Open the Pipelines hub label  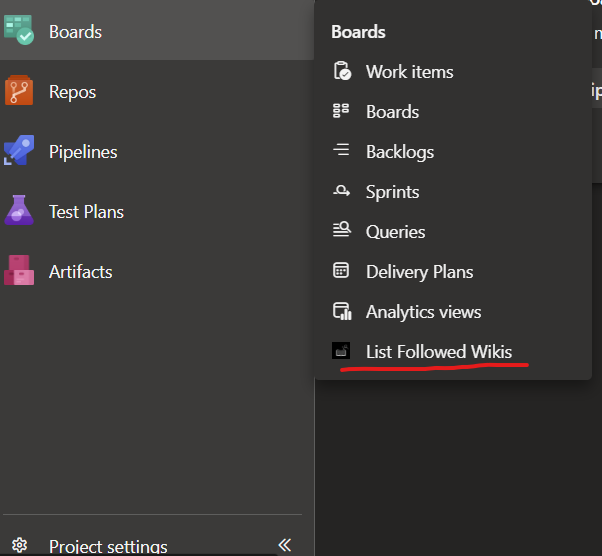(x=83, y=152)
